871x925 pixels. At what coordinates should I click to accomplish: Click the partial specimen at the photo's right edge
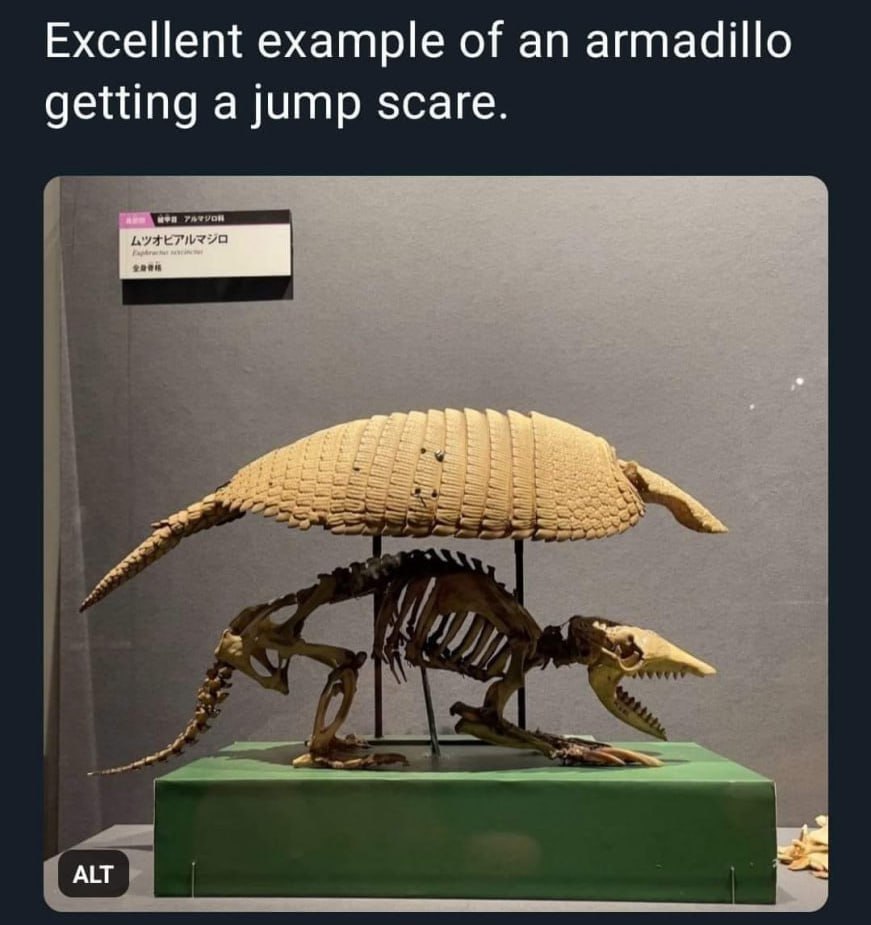805,847
